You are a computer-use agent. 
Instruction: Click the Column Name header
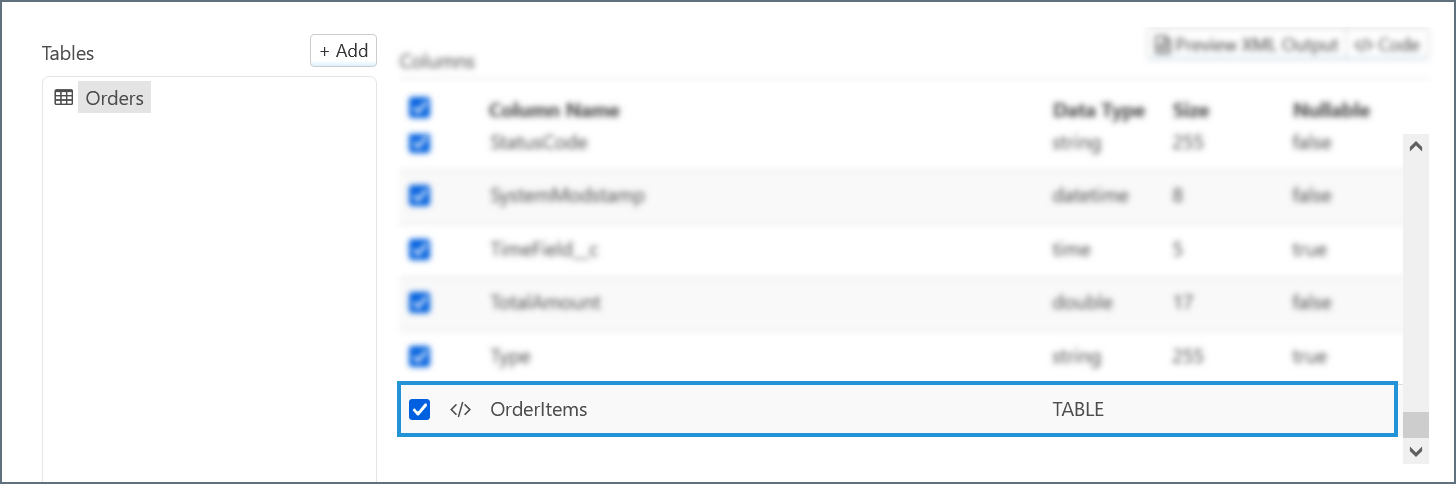[553, 110]
